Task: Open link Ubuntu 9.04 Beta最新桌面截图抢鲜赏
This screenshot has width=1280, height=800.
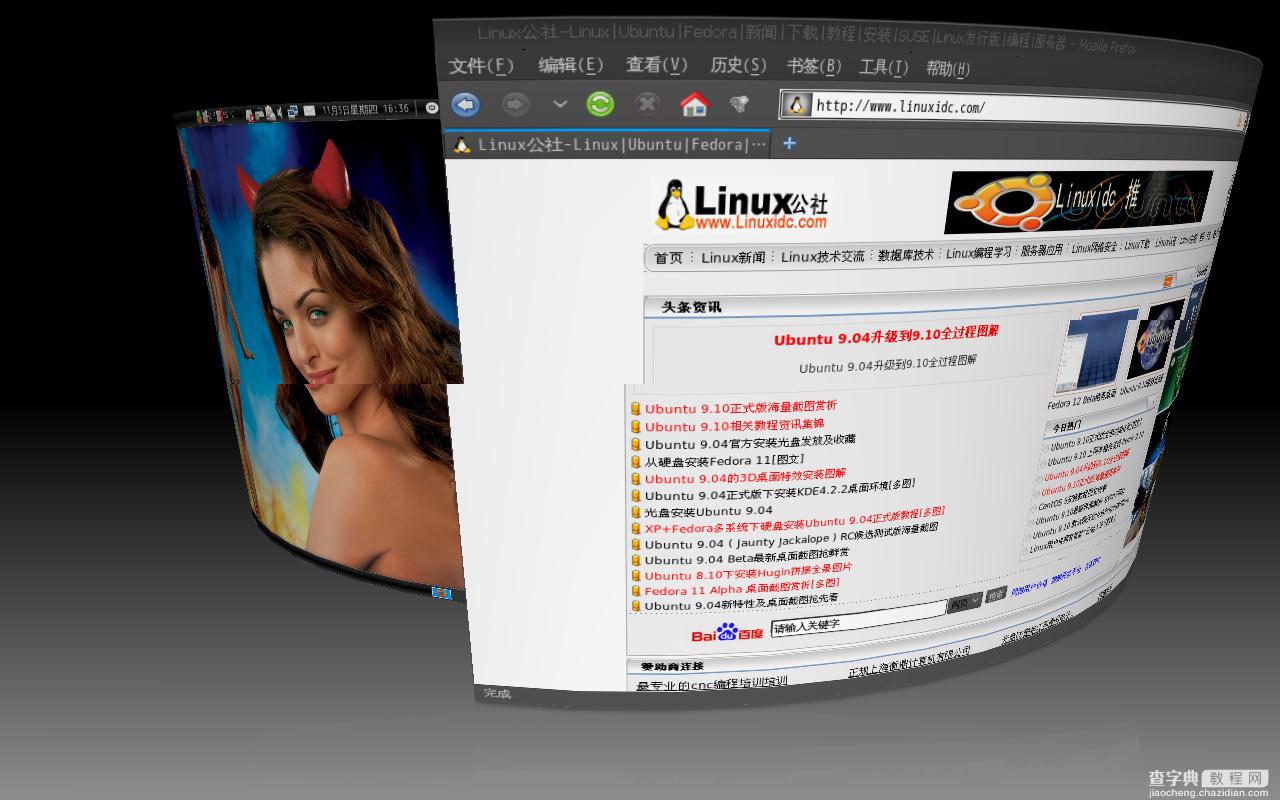Action: pos(747,557)
